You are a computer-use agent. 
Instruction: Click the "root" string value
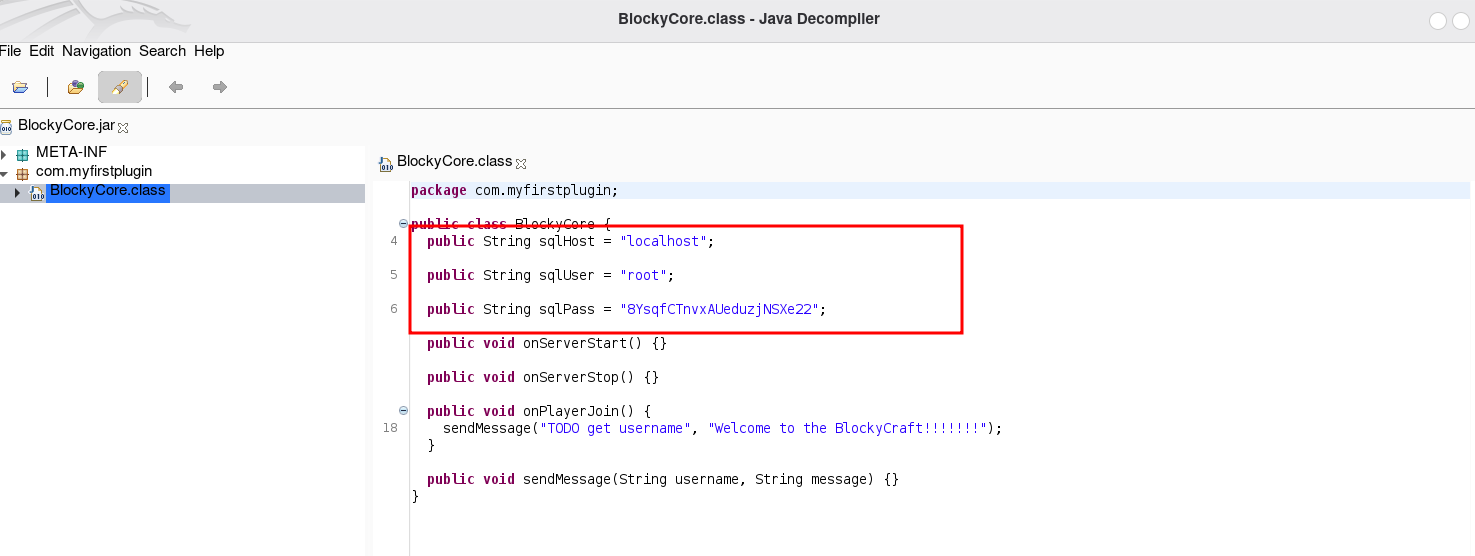tap(643, 275)
